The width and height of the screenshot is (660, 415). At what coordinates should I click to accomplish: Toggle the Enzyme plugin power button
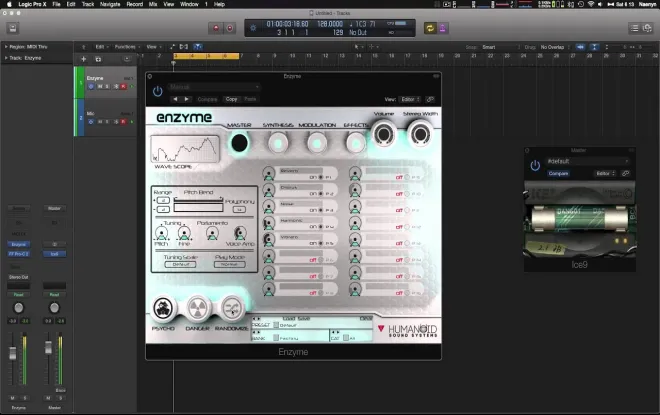tap(157, 91)
